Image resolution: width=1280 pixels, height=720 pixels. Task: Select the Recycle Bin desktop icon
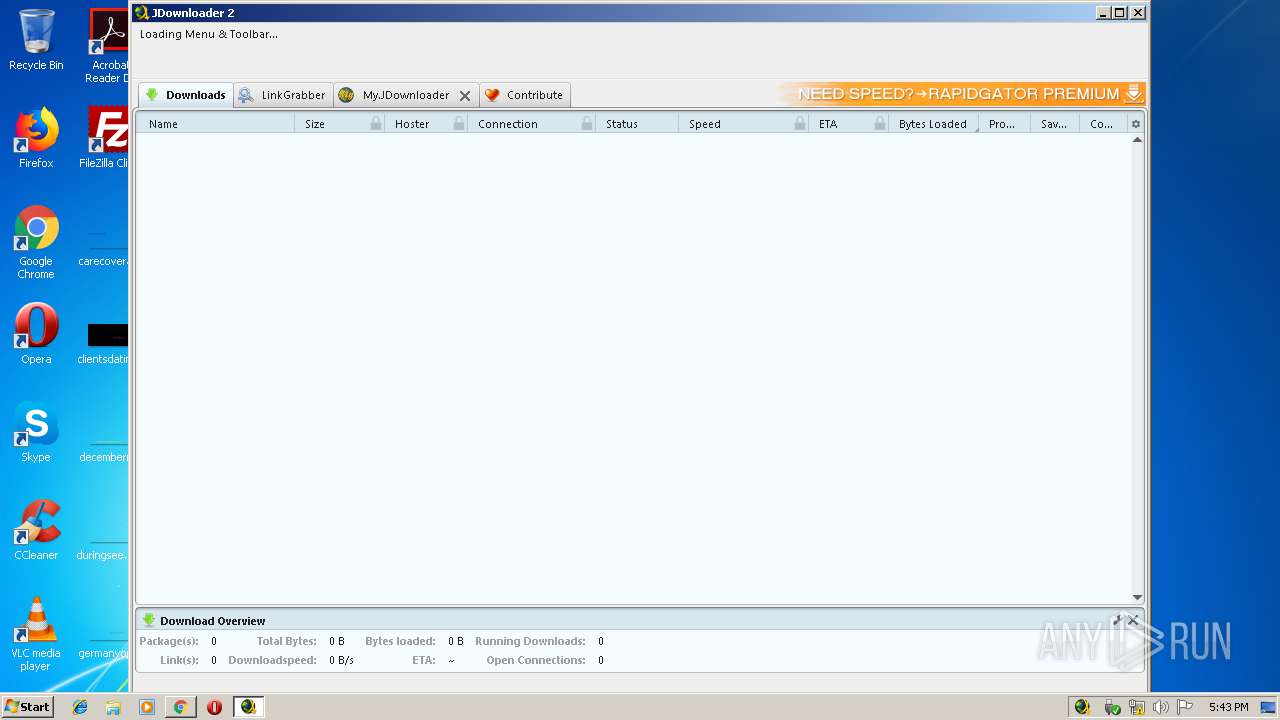pyautogui.click(x=36, y=40)
